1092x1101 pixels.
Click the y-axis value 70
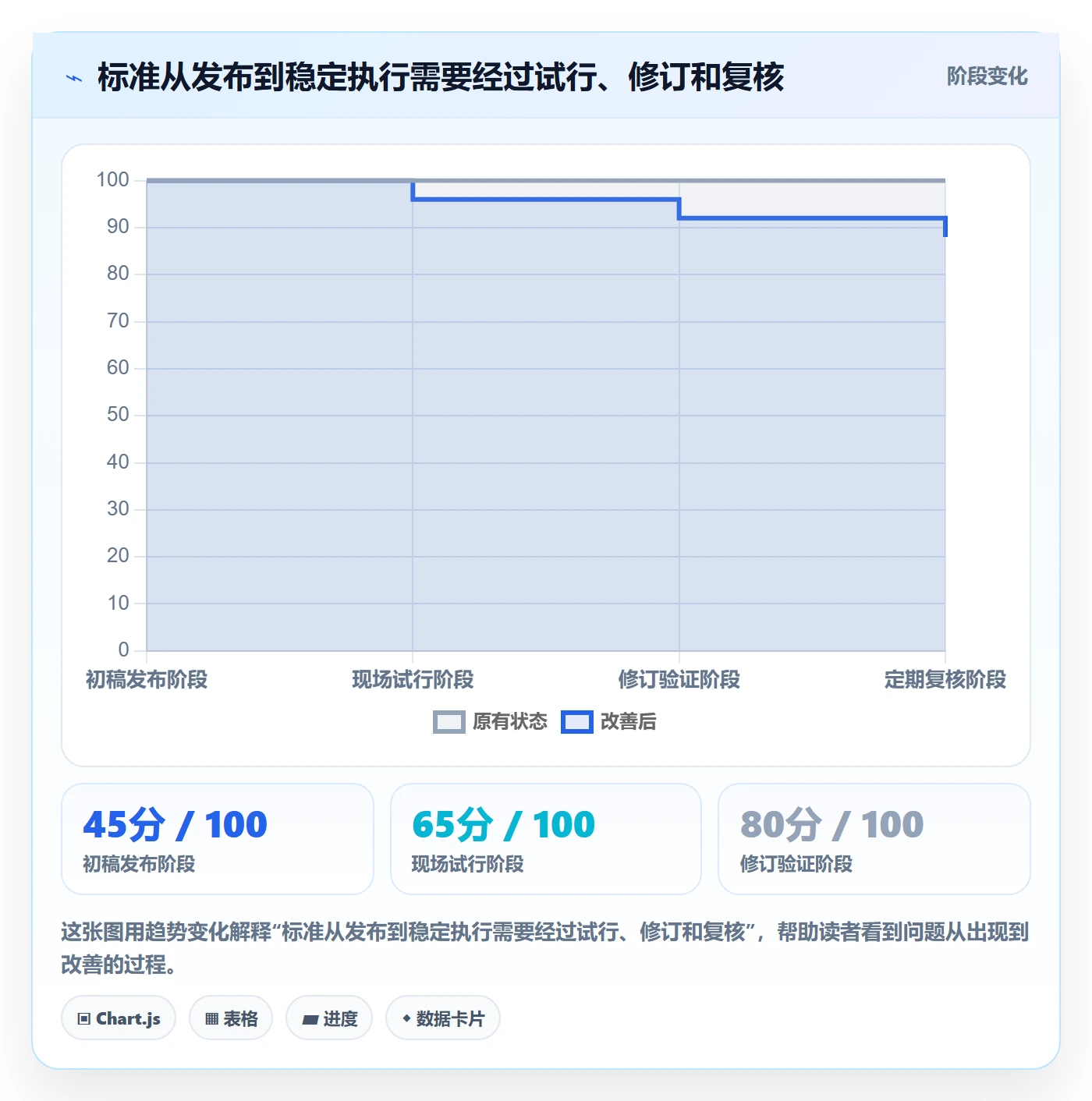coord(118,321)
